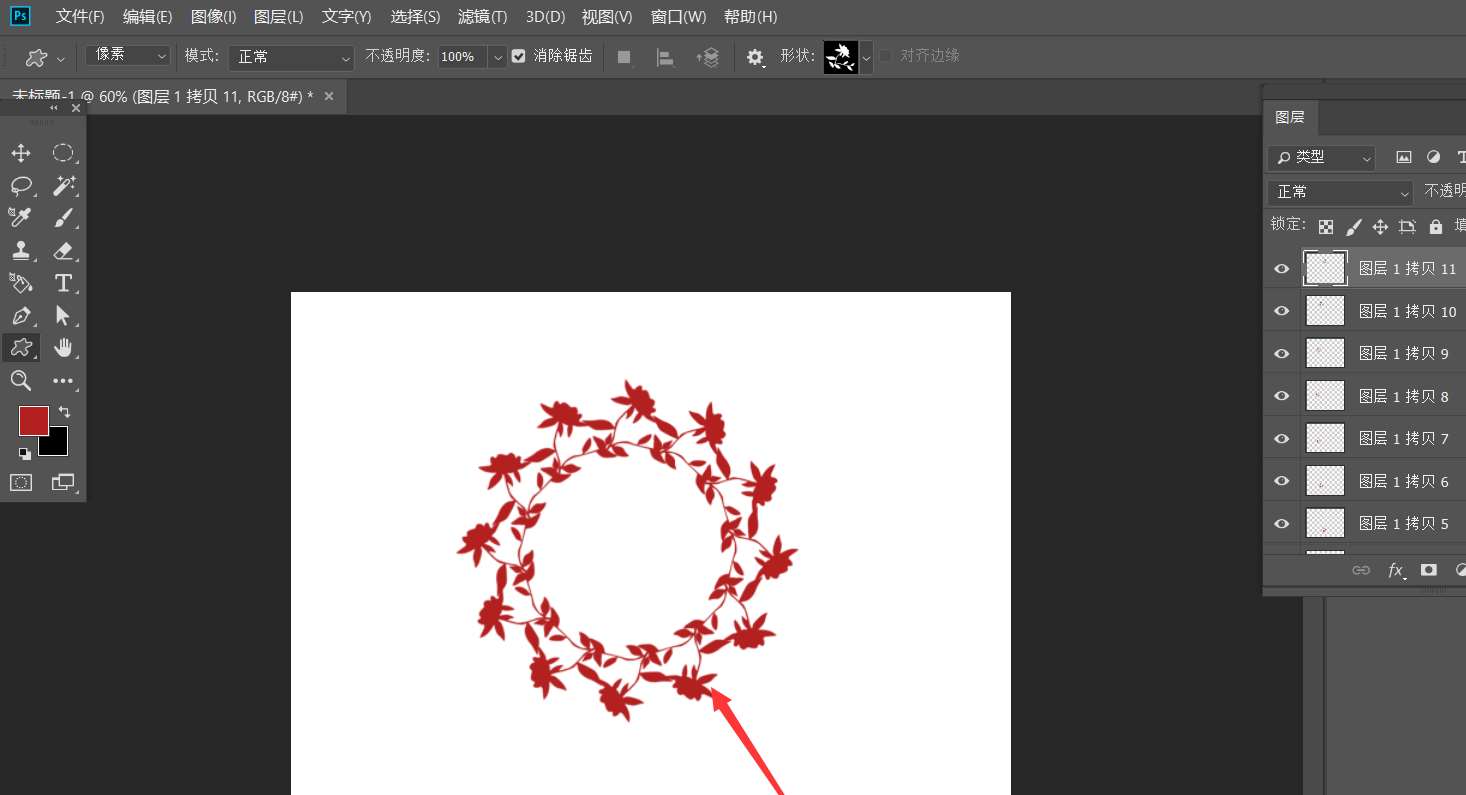The width and height of the screenshot is (1466, 795).
Task: Click the red foreground color swatch
Action: click(33, 421)
